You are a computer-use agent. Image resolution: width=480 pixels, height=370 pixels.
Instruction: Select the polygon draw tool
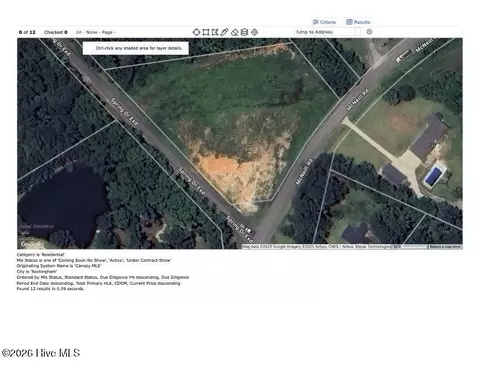point(215,32)
